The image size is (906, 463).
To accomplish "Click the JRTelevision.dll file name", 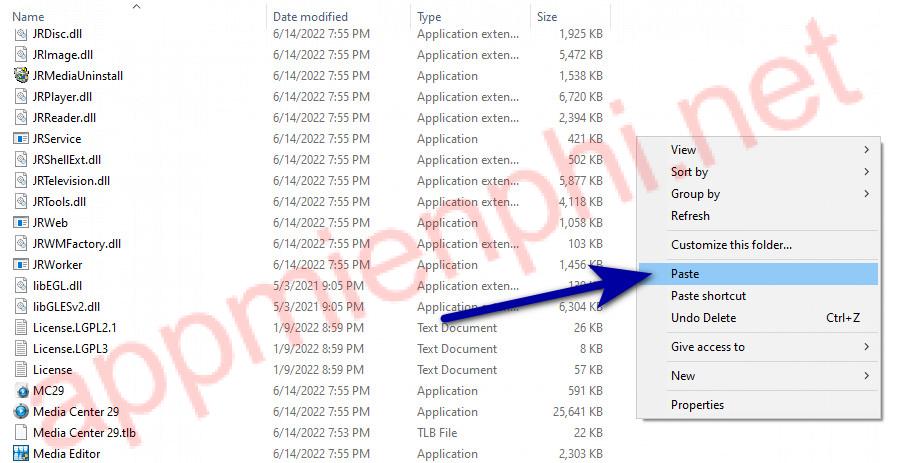I will pyautogui.click(x=71, y=181).
